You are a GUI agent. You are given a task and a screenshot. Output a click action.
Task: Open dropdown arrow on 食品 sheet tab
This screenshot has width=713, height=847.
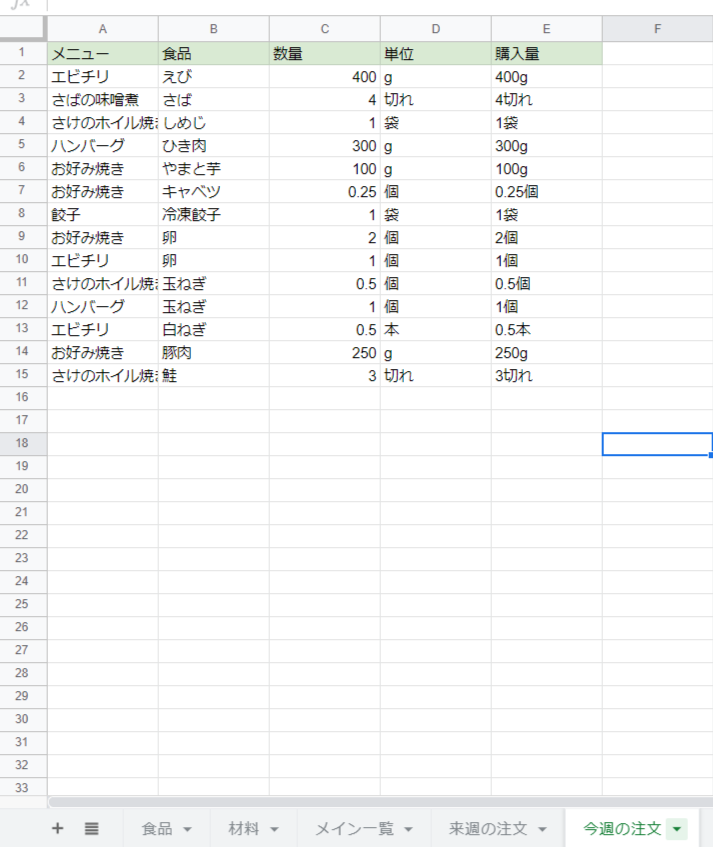click(x=187, y=829)
